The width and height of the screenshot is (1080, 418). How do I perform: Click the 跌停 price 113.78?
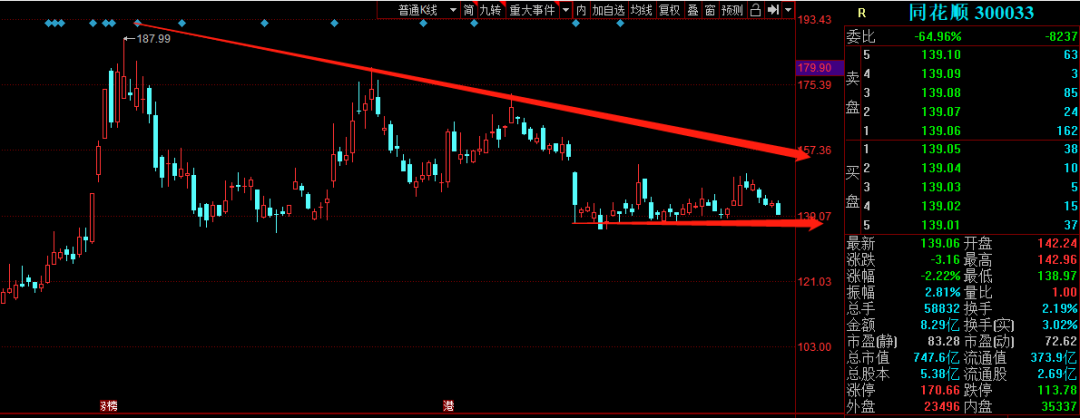click(x=1057, y=390)
